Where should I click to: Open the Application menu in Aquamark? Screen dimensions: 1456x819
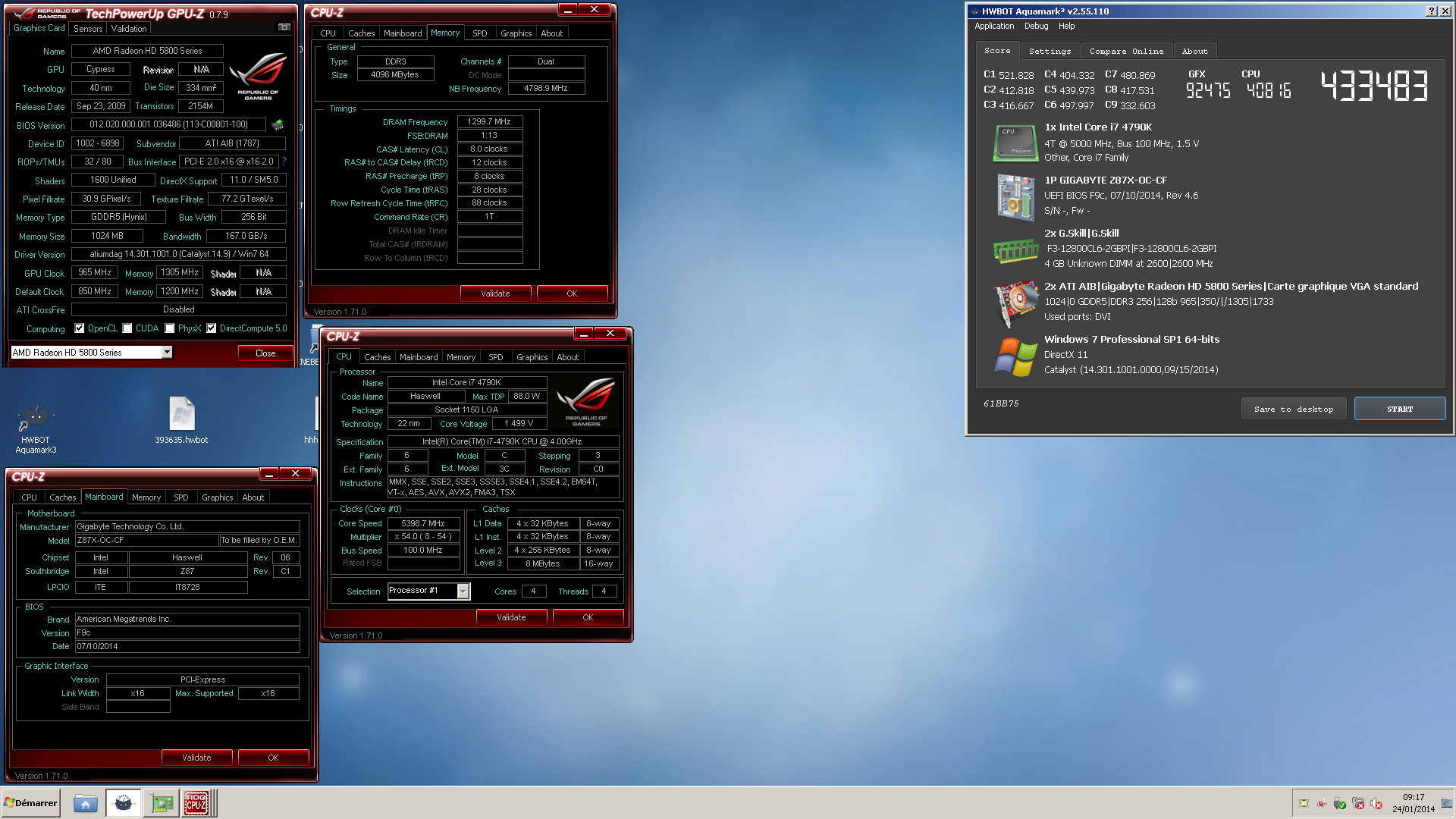pyautogui.click(x=994, y=27)
